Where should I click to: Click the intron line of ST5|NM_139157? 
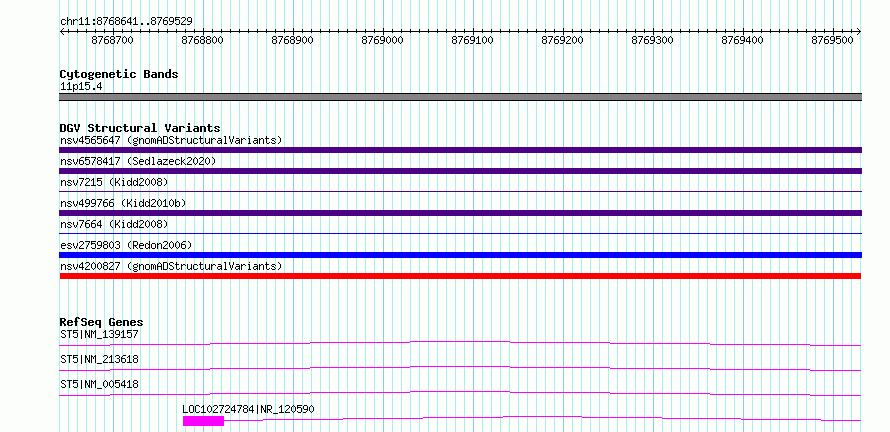coord(460,343)
